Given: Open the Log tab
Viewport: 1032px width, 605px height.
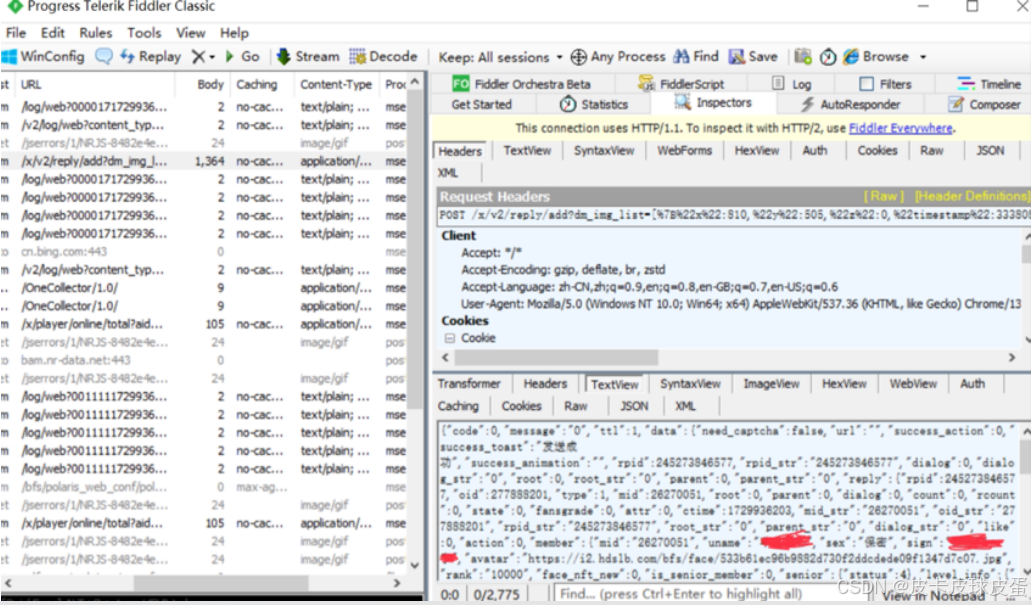Looking at the screenshot, I should 792,84.
